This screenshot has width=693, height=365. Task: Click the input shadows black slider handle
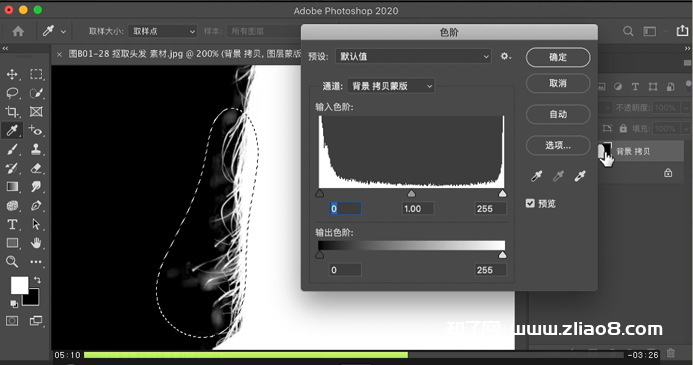[x=320, y=194]
